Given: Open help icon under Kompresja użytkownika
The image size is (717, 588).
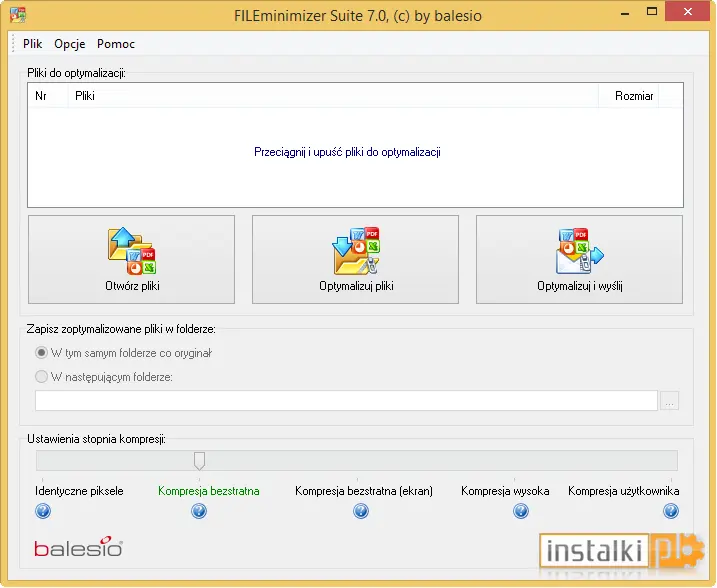Looking at the screenshot, I should click(x=671, y=511).
